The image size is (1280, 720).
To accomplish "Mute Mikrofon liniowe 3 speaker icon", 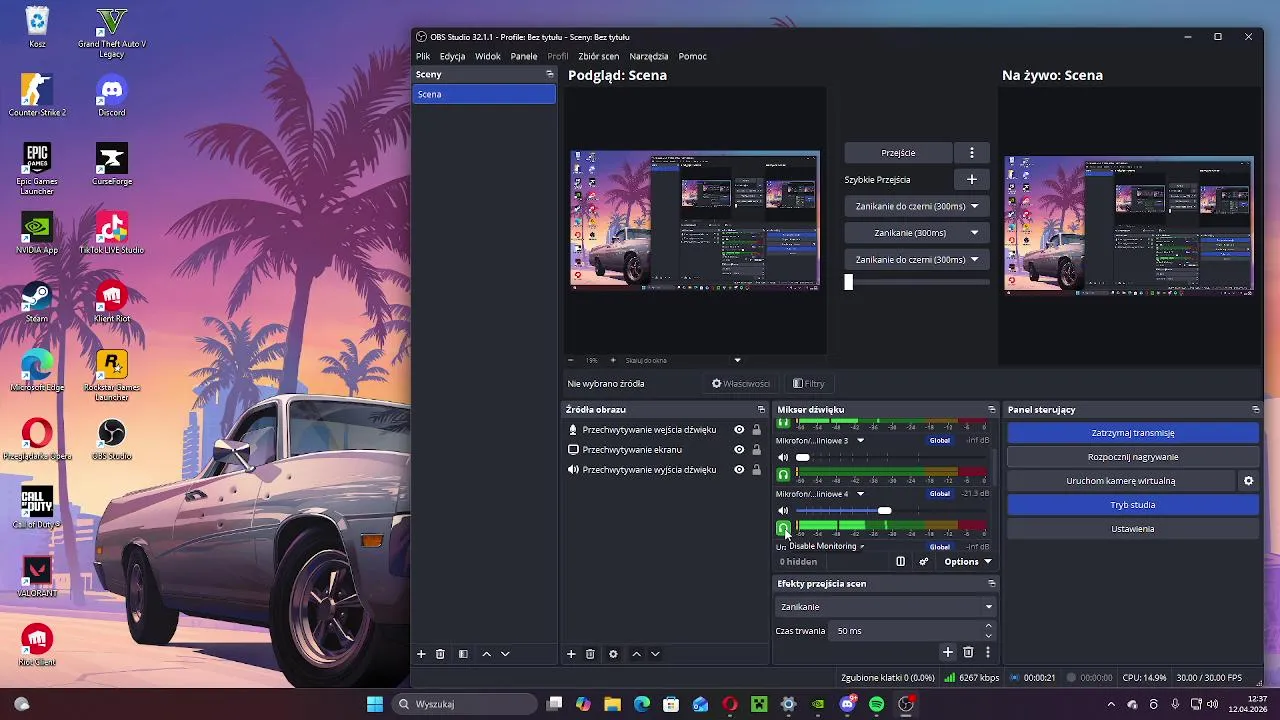I will click(783, 458).
